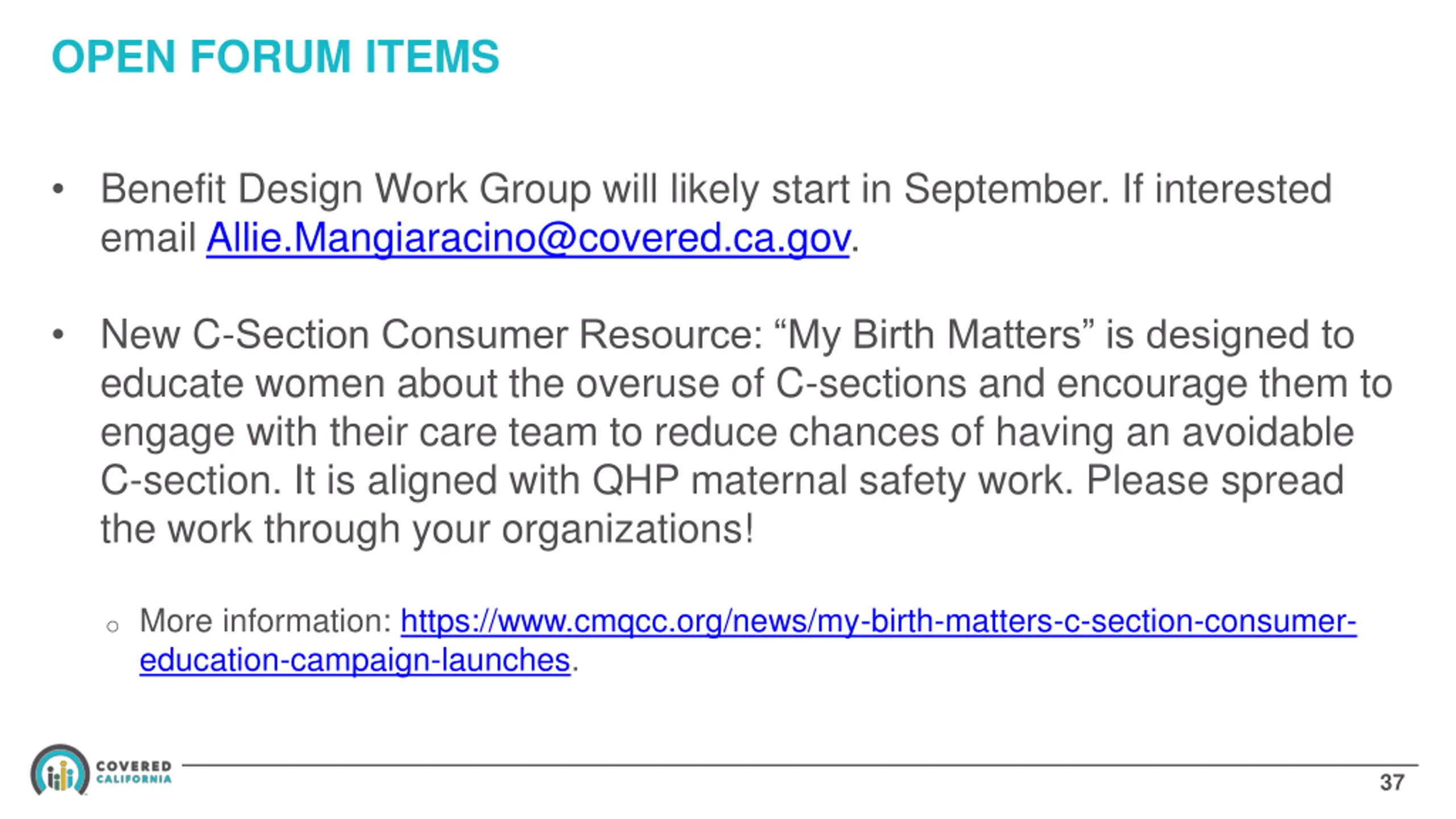Click the education-campaign-launches link continuation
Image resolution: width=1456 pixels, height=819 pixels.
[x=355, y=660]
